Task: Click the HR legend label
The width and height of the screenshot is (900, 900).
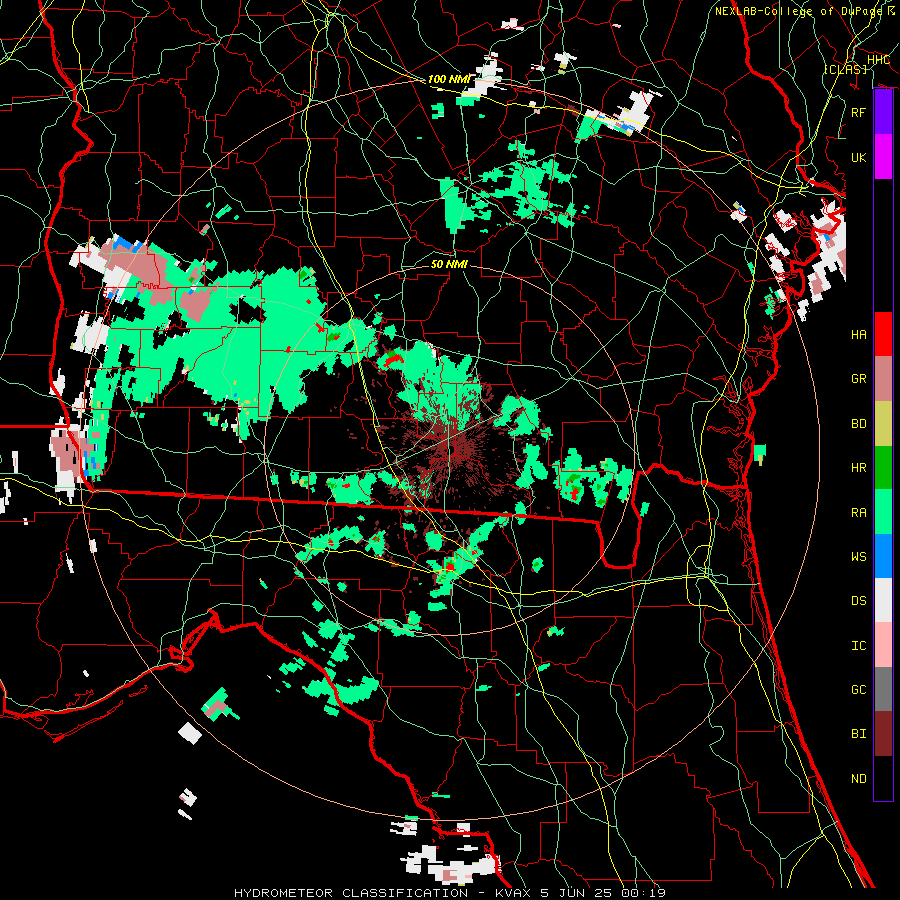Action: click(x=859, y=468)
